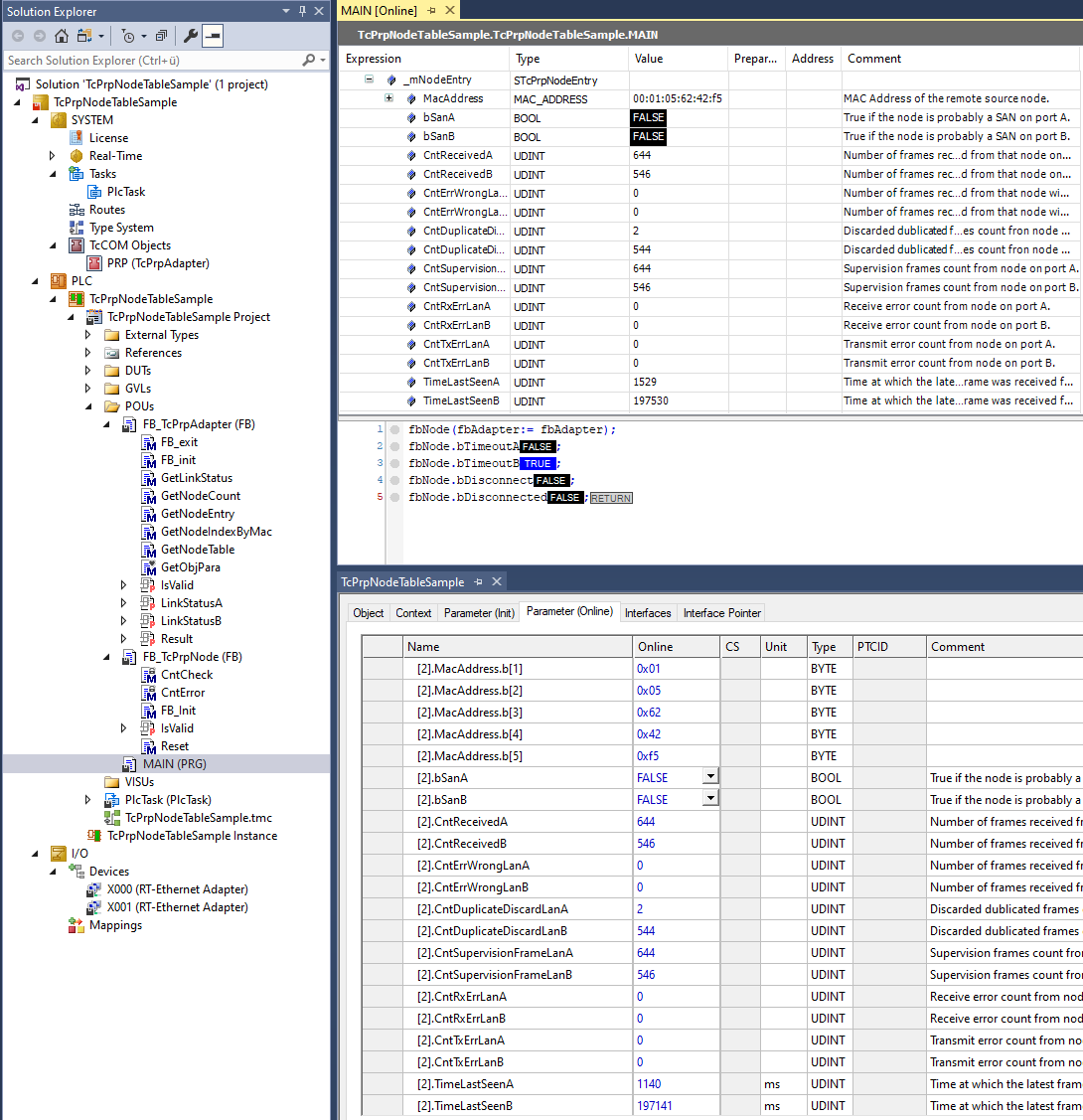Click the X000 (RT-Ethernet Adapter) device icon
1083x1120 pixels.
click(x=93, y=889)
